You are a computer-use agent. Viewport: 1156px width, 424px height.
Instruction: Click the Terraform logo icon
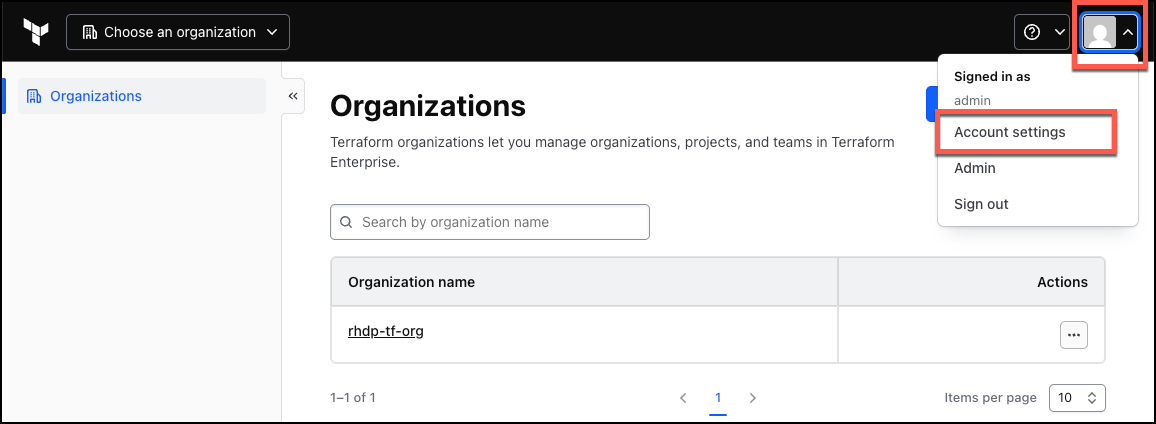point(35,32)
